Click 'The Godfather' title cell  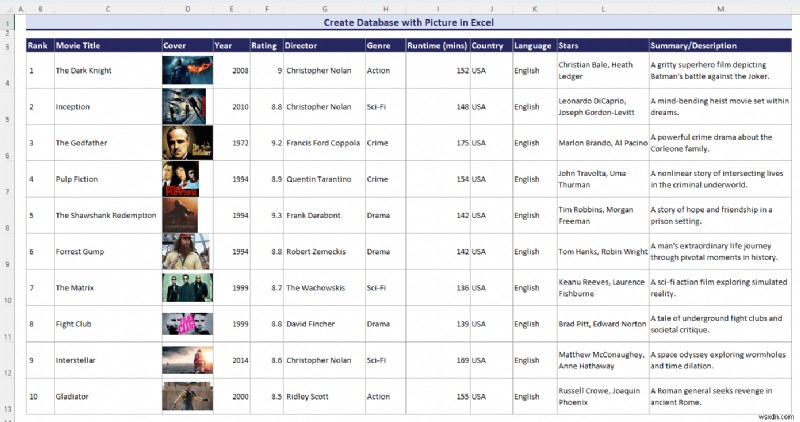pyautogui.click(x=108, y=143)
